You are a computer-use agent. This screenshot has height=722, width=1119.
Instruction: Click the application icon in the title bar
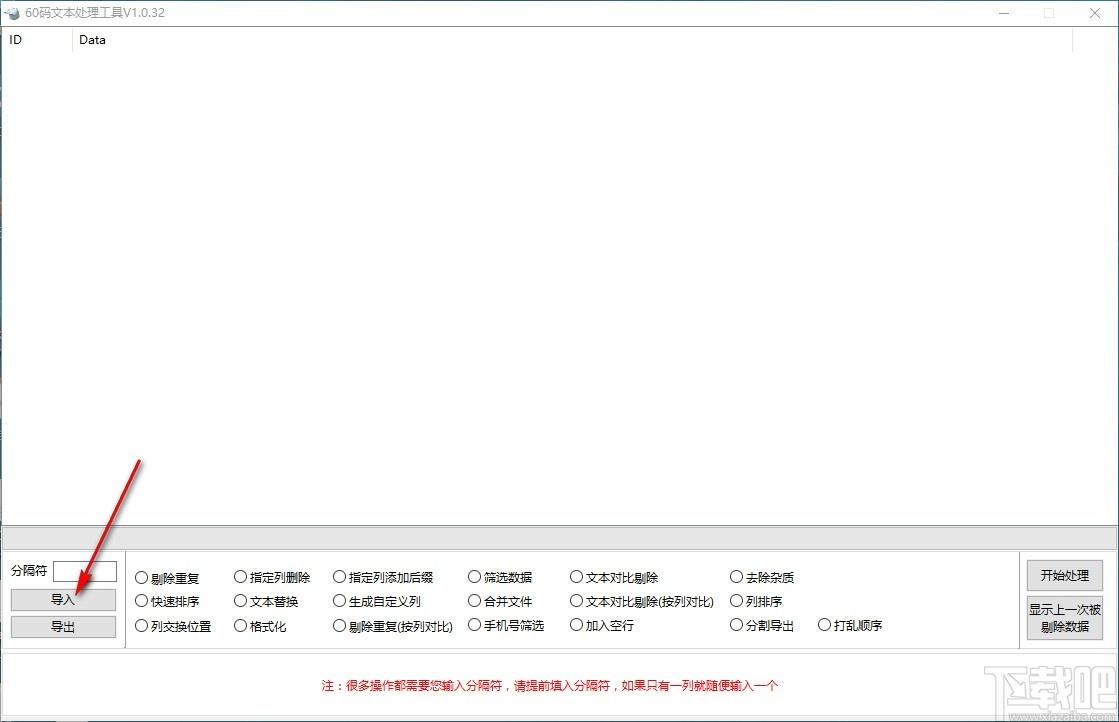click(x=13, y=13)
